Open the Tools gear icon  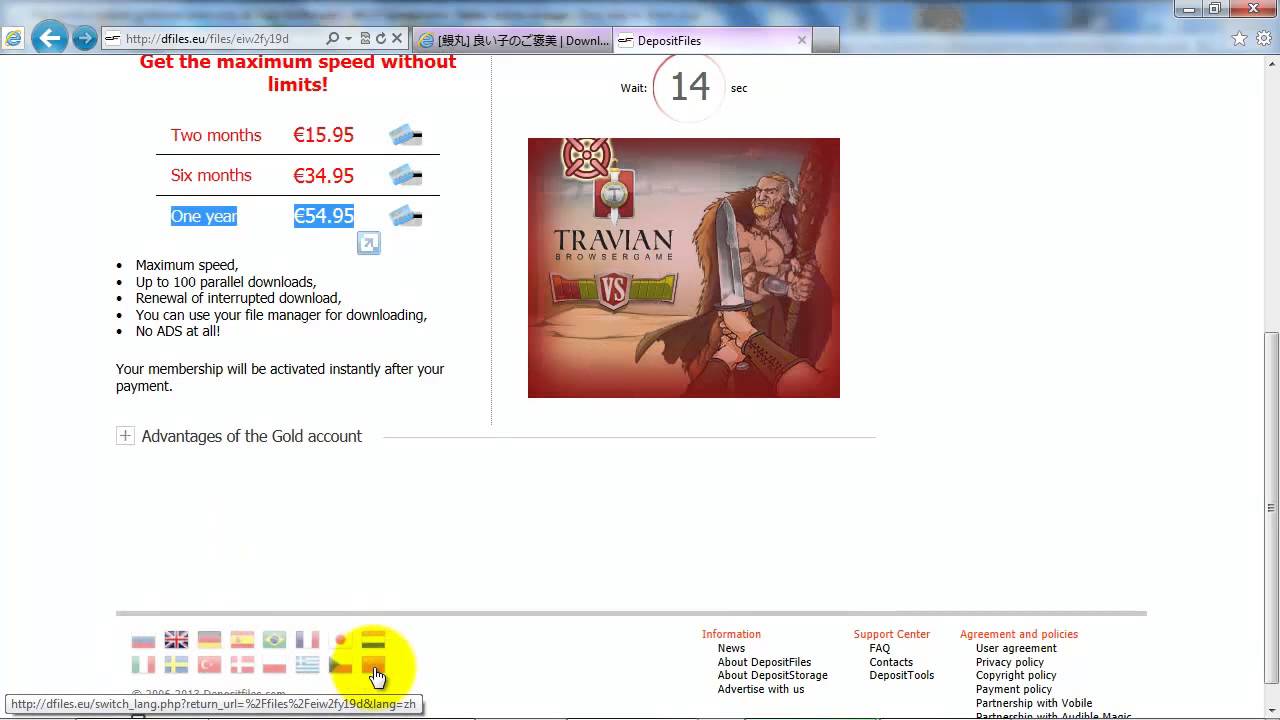click(1264, 39)
